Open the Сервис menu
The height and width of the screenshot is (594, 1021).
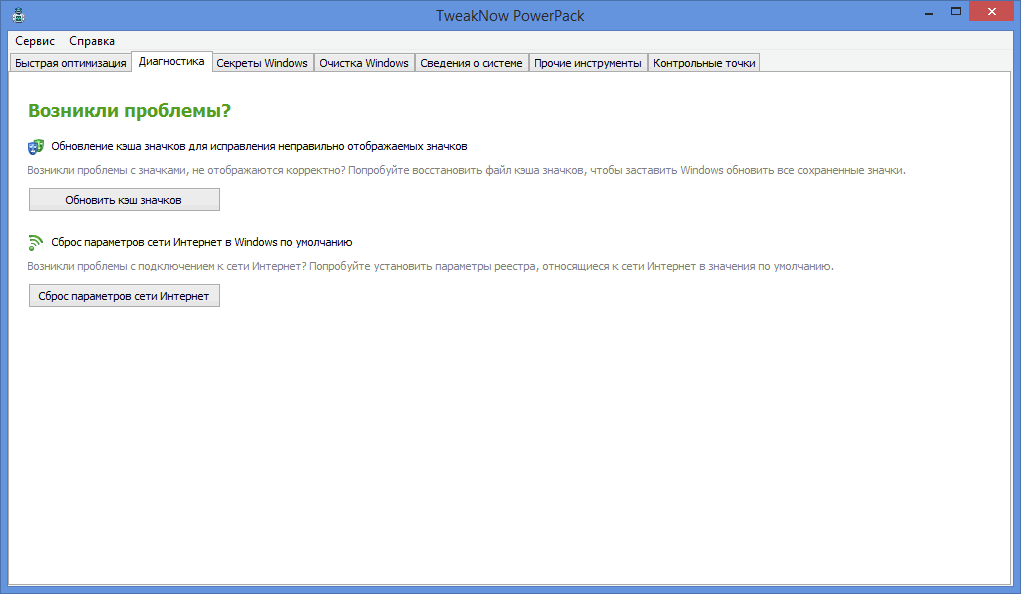[x=35, y=41]
